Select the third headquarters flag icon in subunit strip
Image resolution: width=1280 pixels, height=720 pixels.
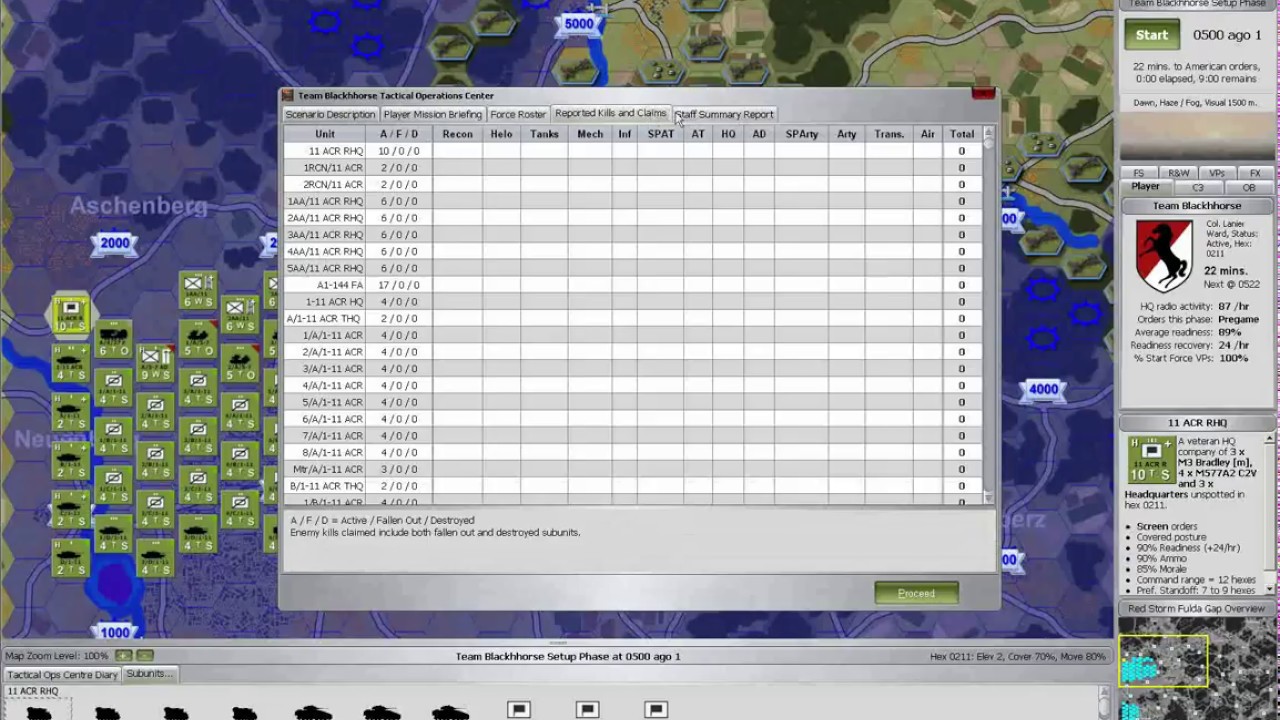pyautogui.click(x=656, y=710)
